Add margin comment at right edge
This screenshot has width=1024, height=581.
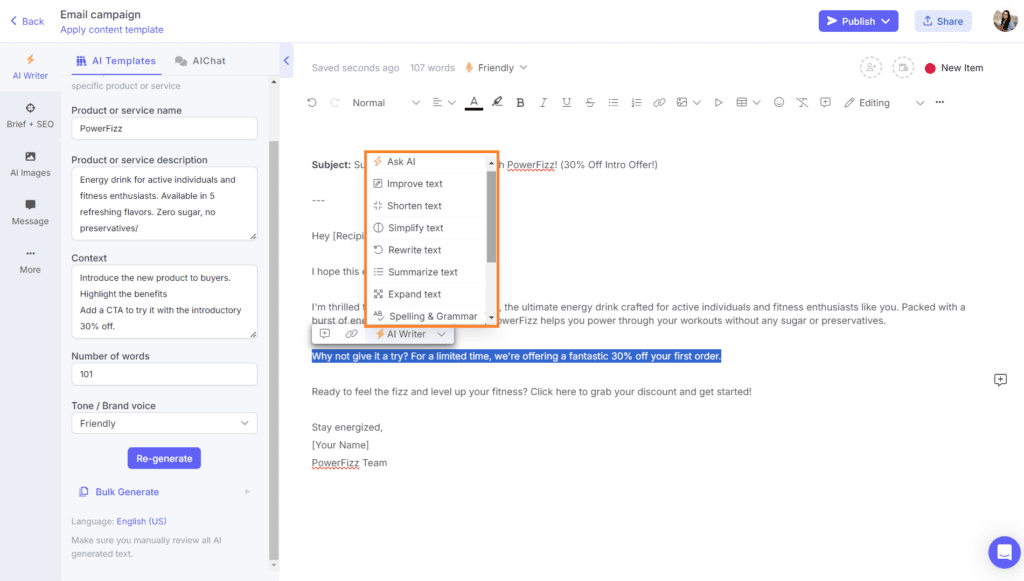coord(1000,379)
